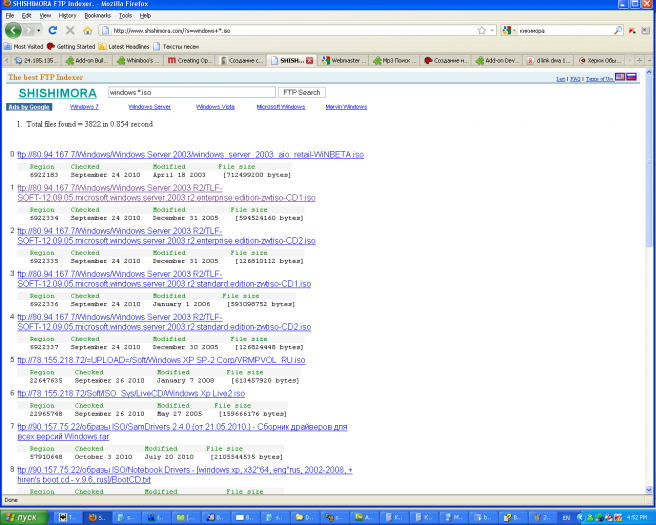Open the back/forward history dropdown arrow
Viewport: 656px width, 525px height.
point(38,30)
